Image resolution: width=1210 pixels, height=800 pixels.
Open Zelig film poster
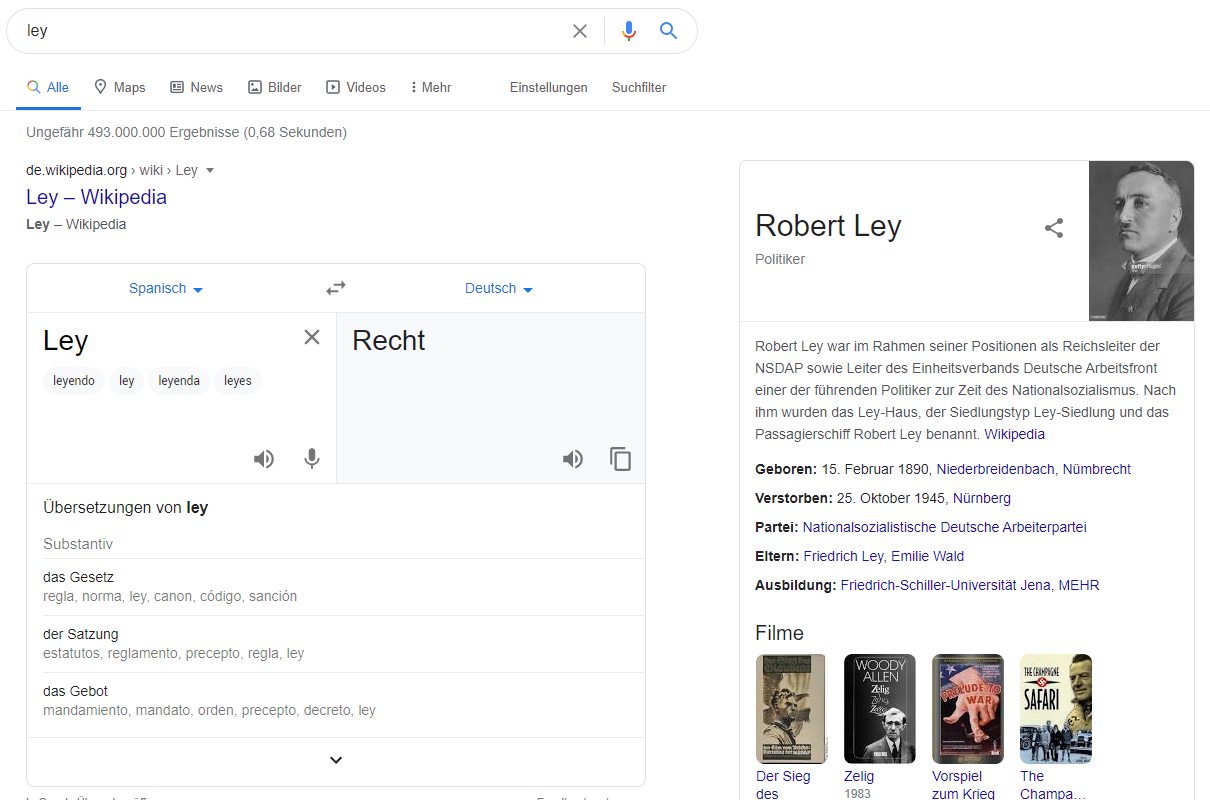click(880, 709)
